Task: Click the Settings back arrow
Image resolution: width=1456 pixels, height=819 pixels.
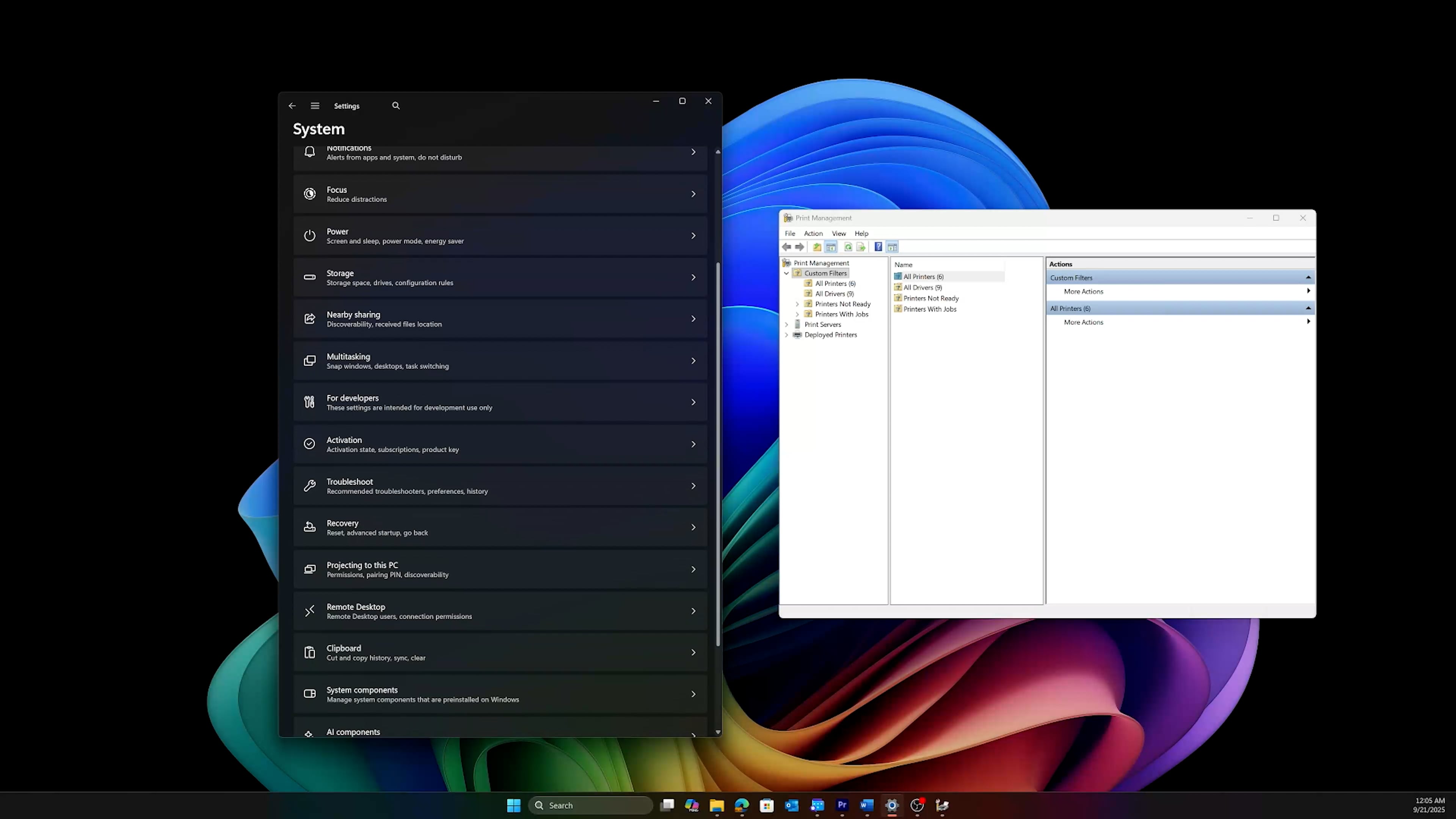Action: [292, 106]
